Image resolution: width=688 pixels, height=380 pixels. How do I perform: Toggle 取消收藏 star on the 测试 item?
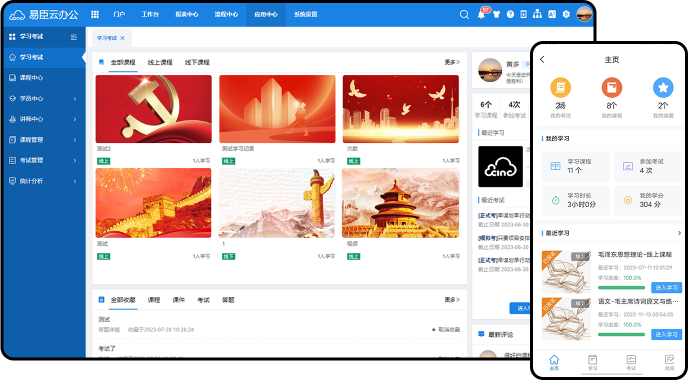[x=445, y=330]
